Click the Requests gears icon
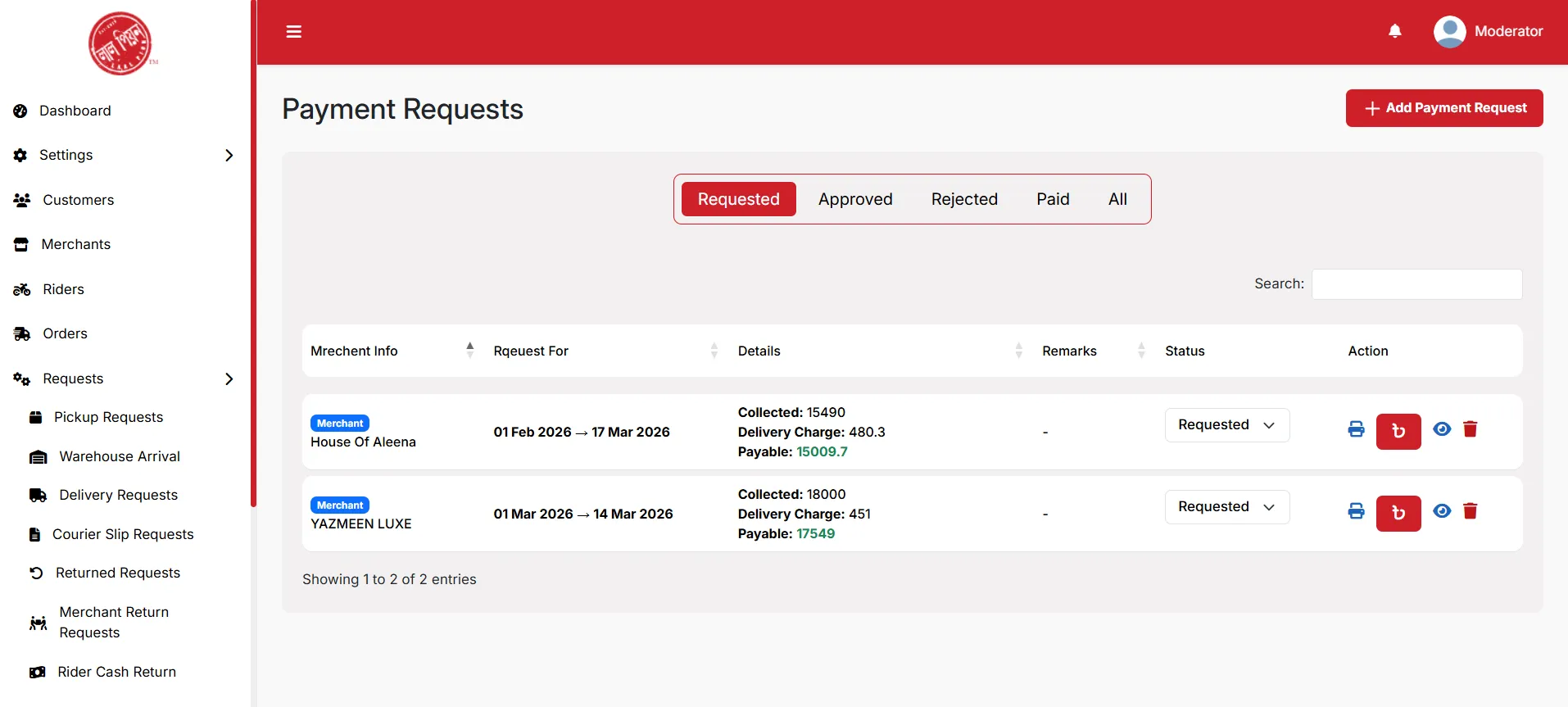The width and height of the screenshot is (1568, 707). [22, 378]
